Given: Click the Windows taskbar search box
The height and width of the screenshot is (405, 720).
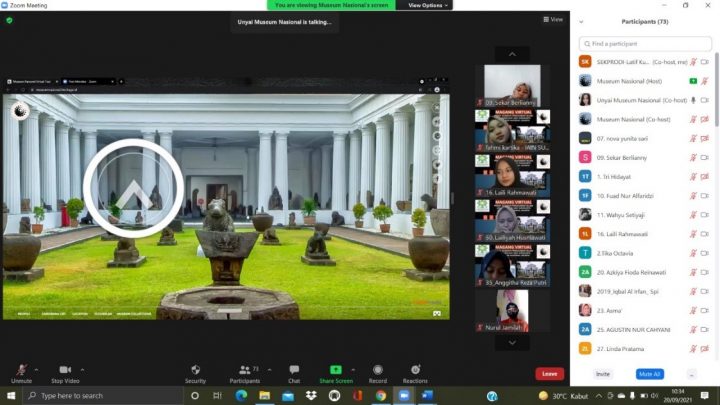Looking at the screenshot, I should click(x=103, y=396).
